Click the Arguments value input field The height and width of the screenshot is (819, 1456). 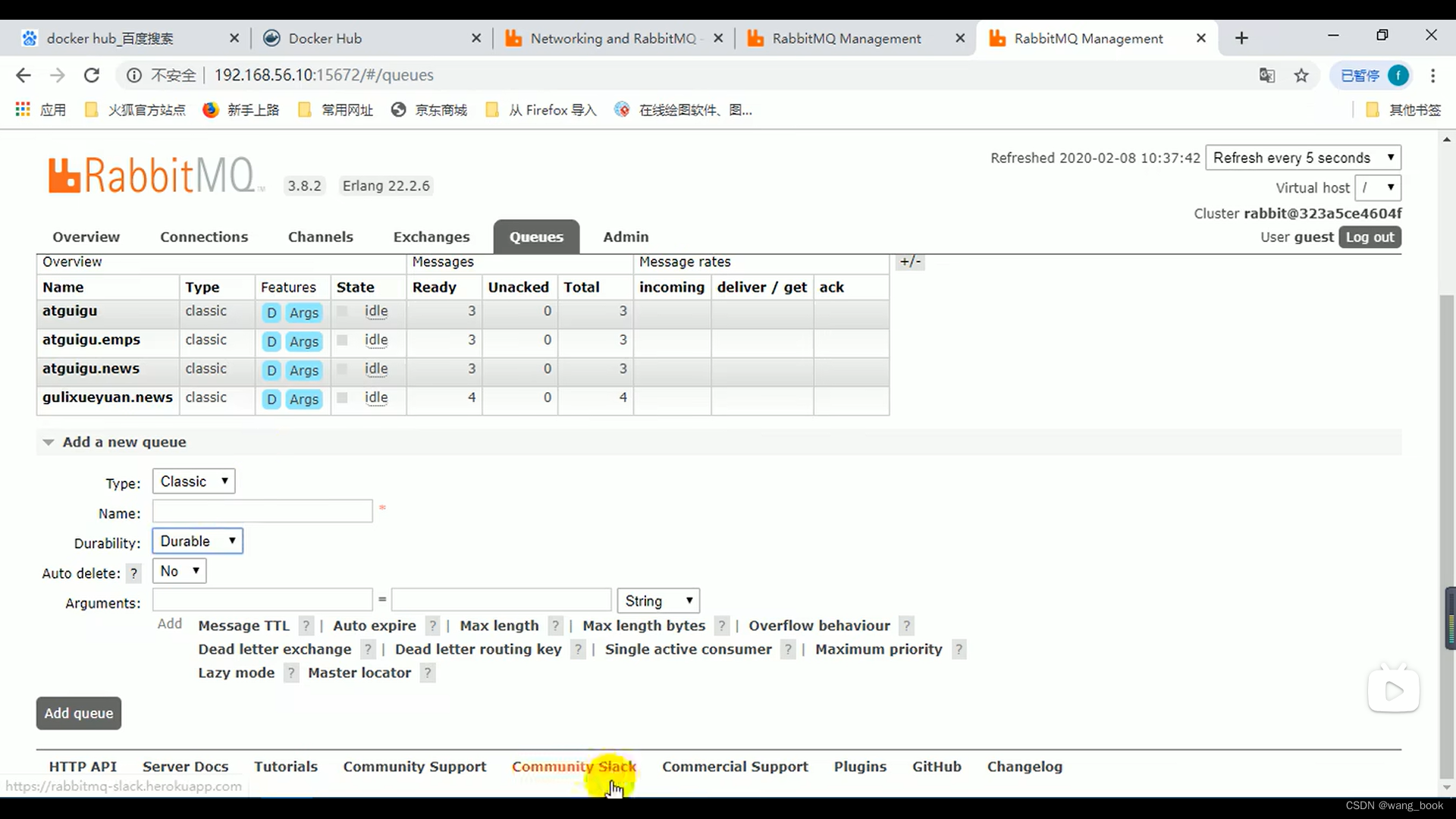coord(501,600)
